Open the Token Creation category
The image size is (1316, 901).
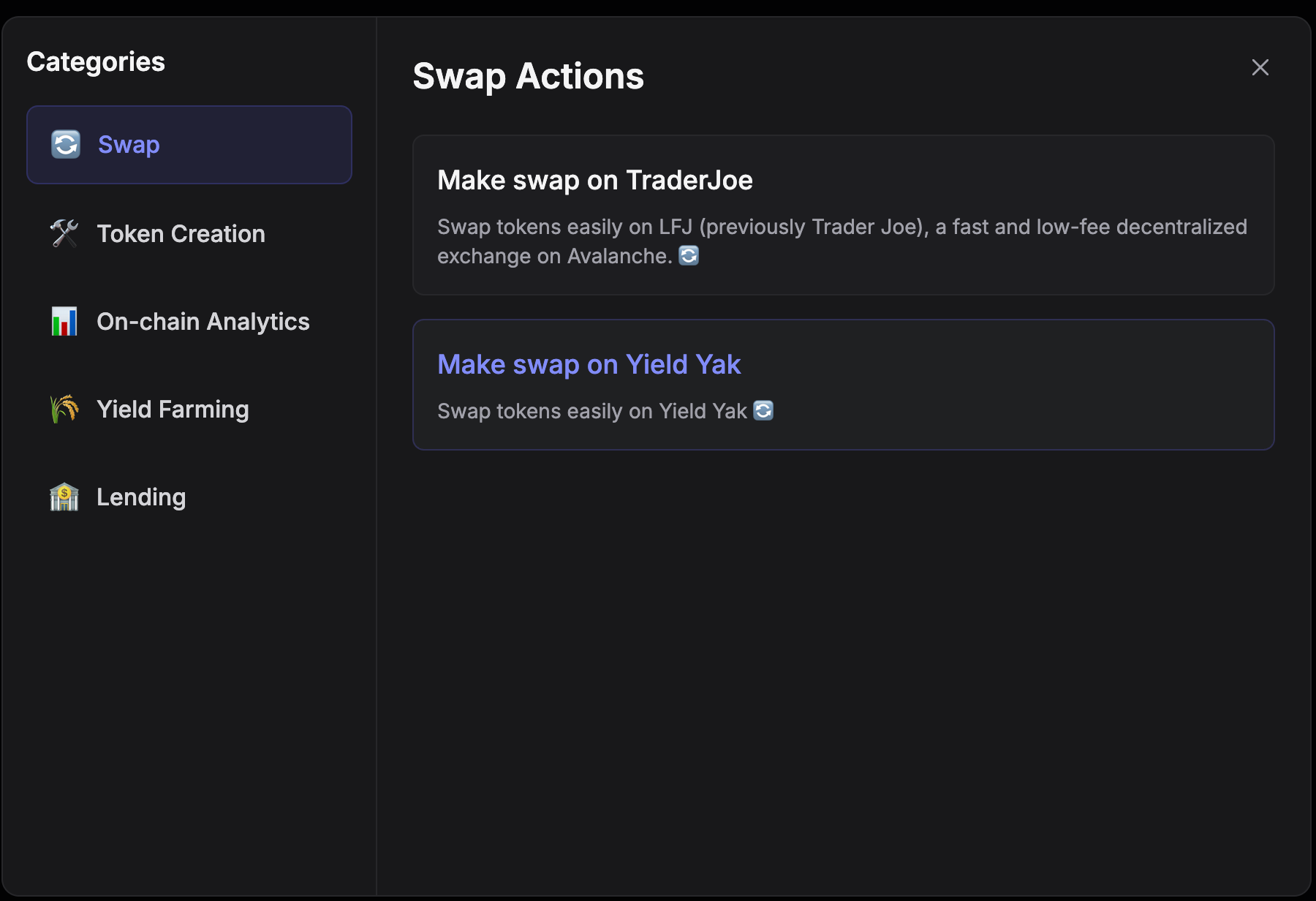tap(189, 234)
